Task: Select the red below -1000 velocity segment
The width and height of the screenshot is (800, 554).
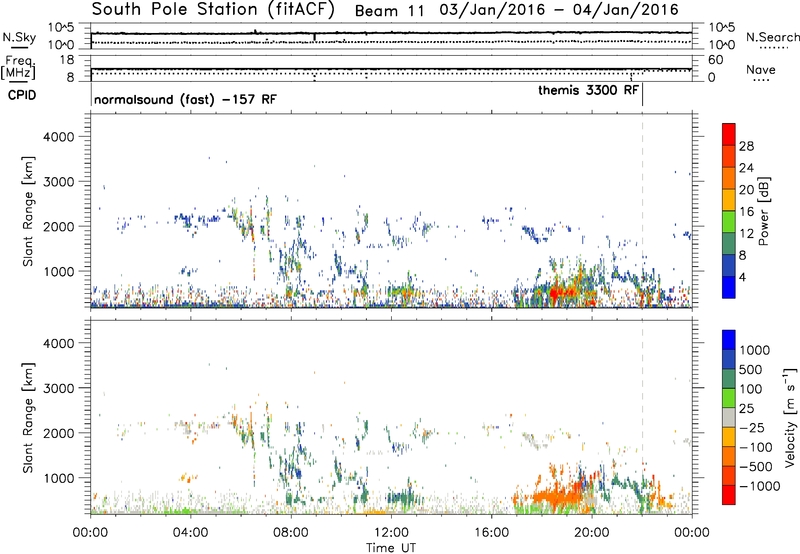Action: 729,495
